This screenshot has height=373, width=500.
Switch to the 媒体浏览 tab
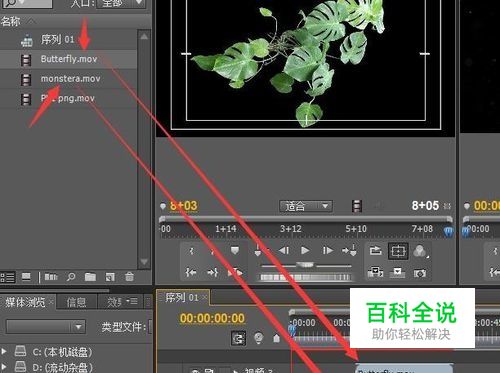(25, 302)
